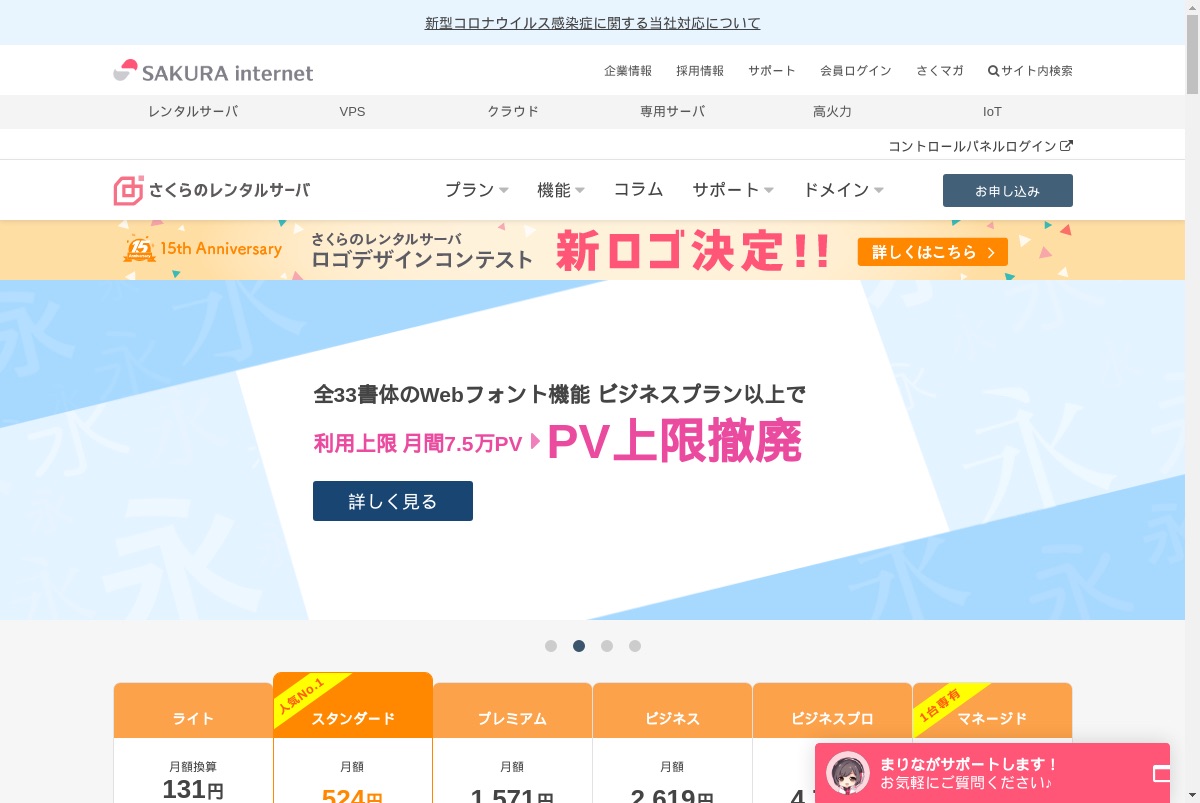Select the マネージド plan header

point(992,711)
